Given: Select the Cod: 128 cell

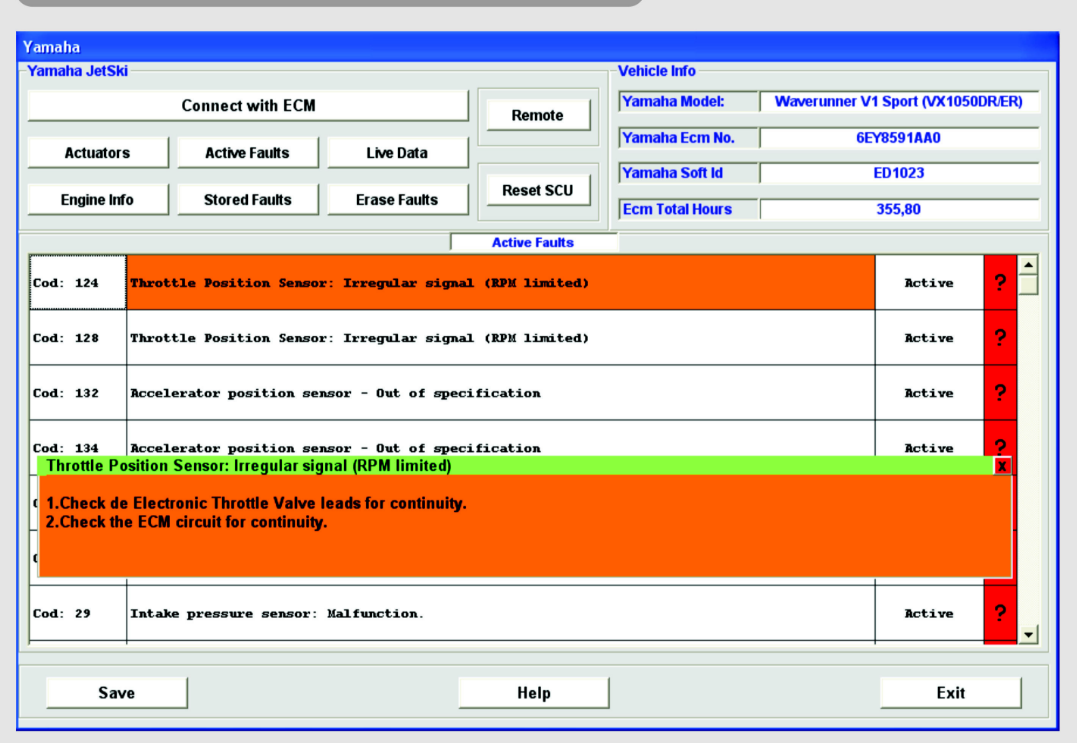Looking at the screenshot, I should 78,337.
